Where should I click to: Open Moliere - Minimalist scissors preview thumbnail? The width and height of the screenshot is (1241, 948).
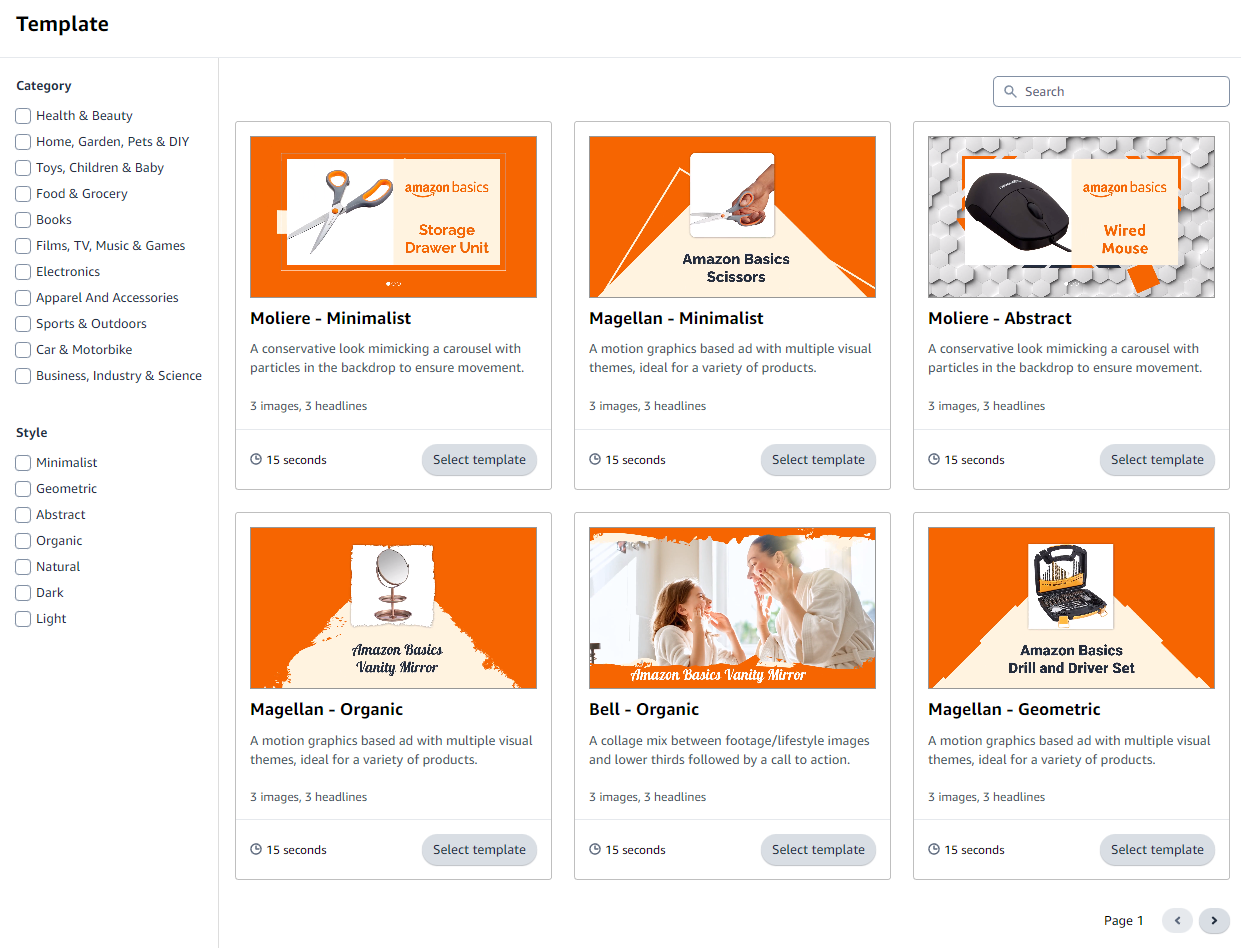pos(393,217)
